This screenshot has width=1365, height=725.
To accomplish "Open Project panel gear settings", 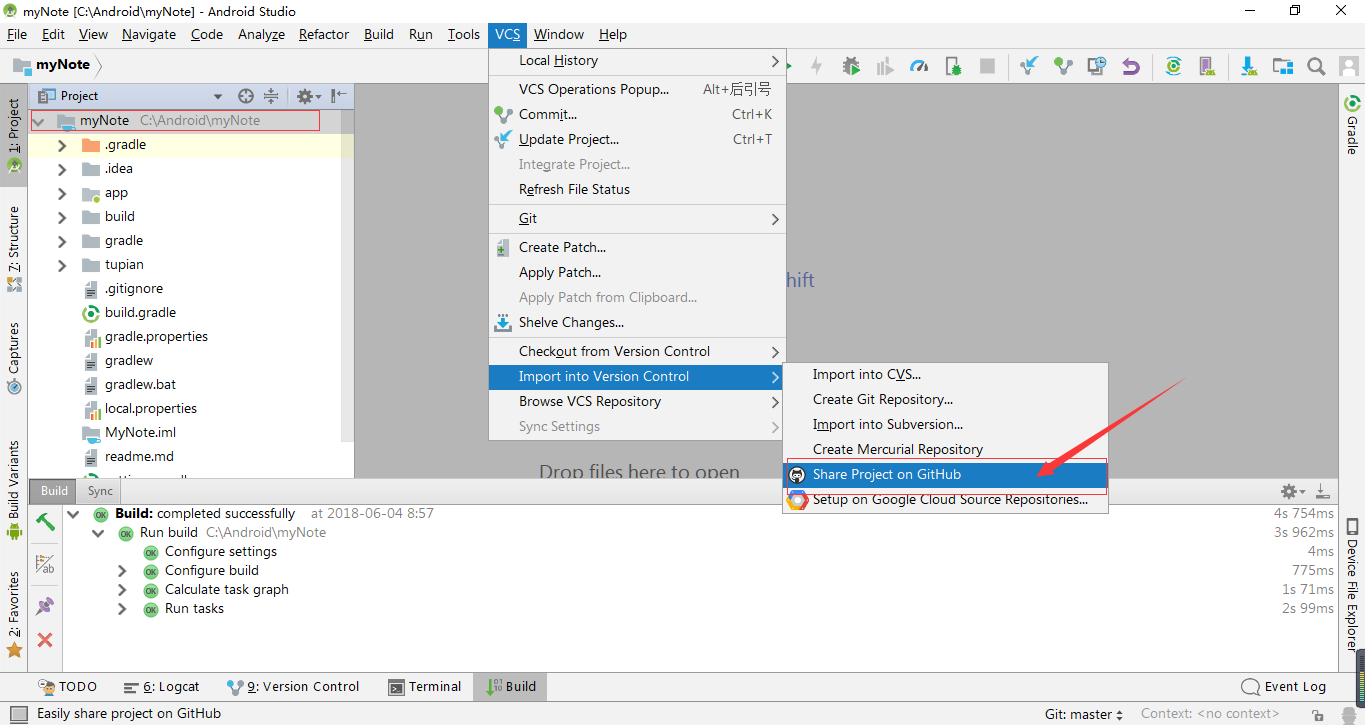I will 308,96.
